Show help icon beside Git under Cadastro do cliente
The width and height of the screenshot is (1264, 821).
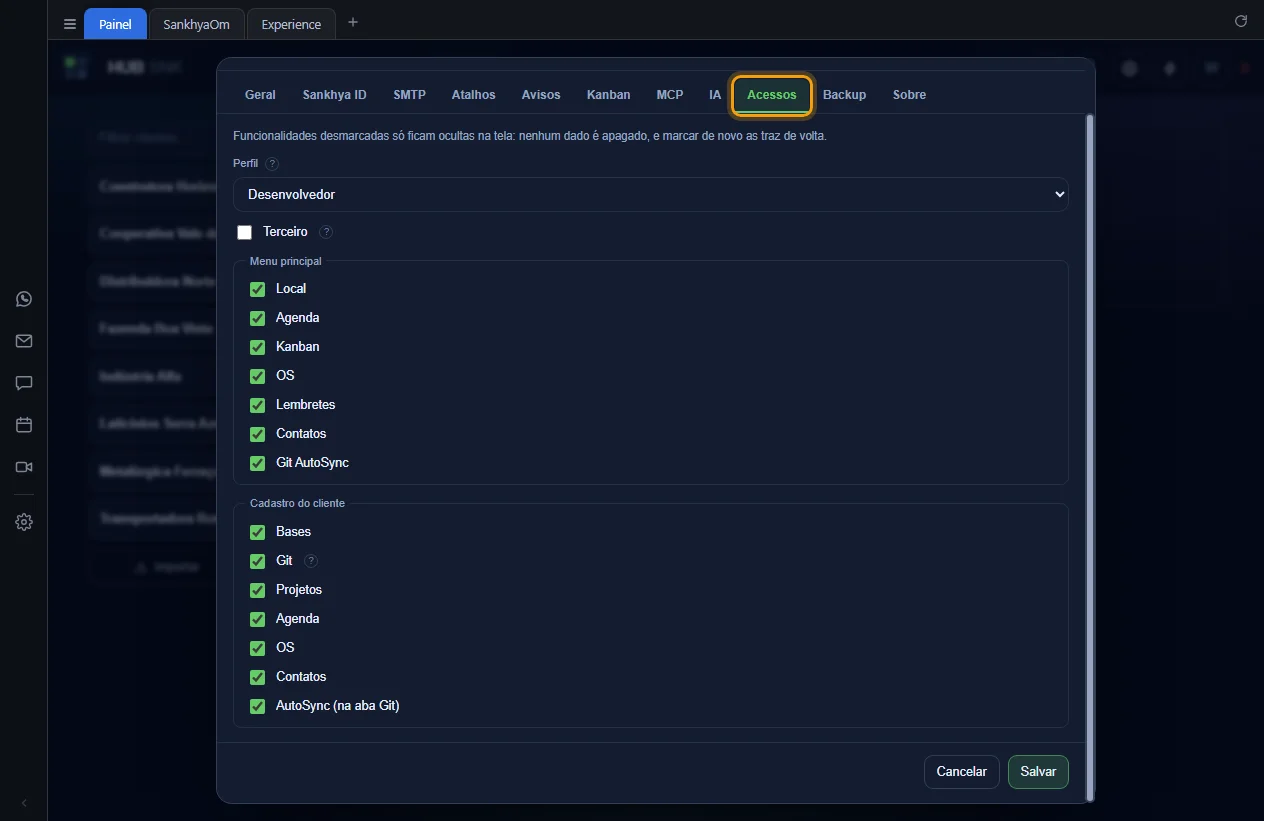(311, 561)
